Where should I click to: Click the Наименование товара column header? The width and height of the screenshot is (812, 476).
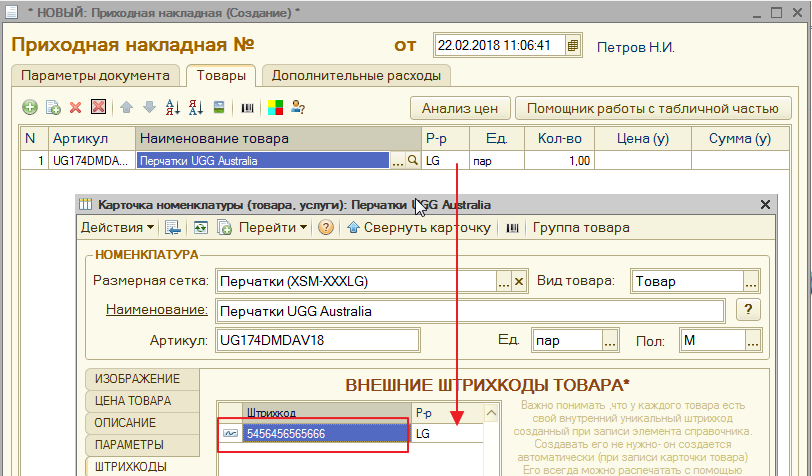(278, 139)
